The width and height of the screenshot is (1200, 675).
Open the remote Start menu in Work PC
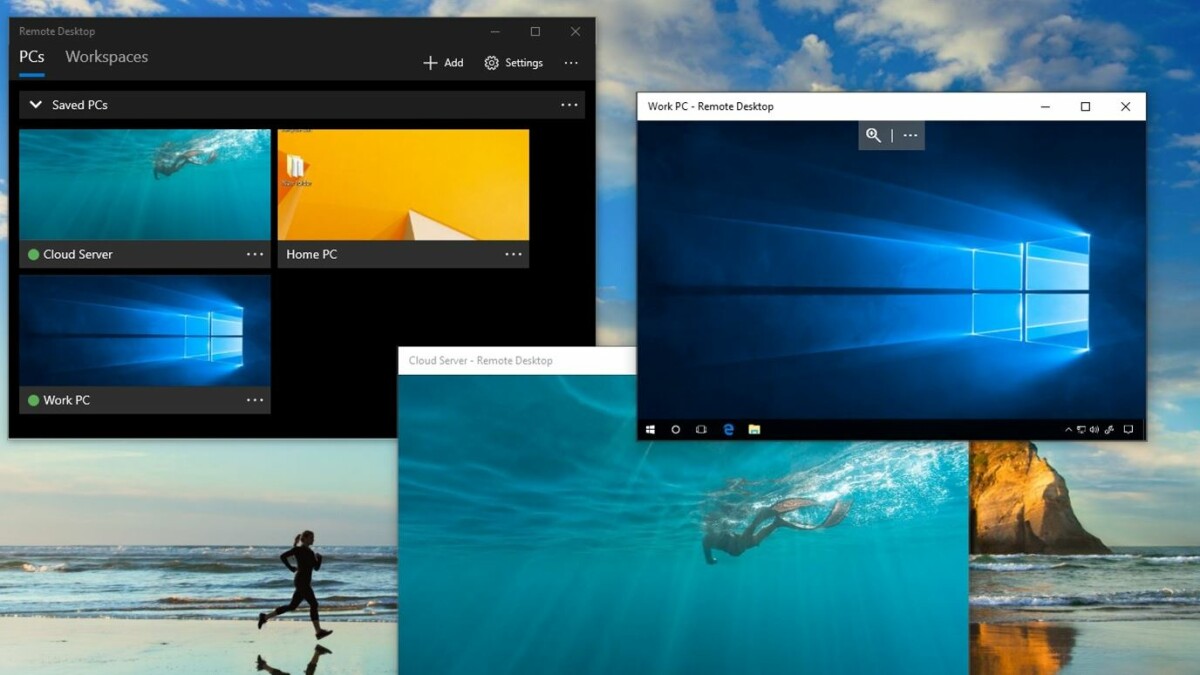(x=650, y=430)
